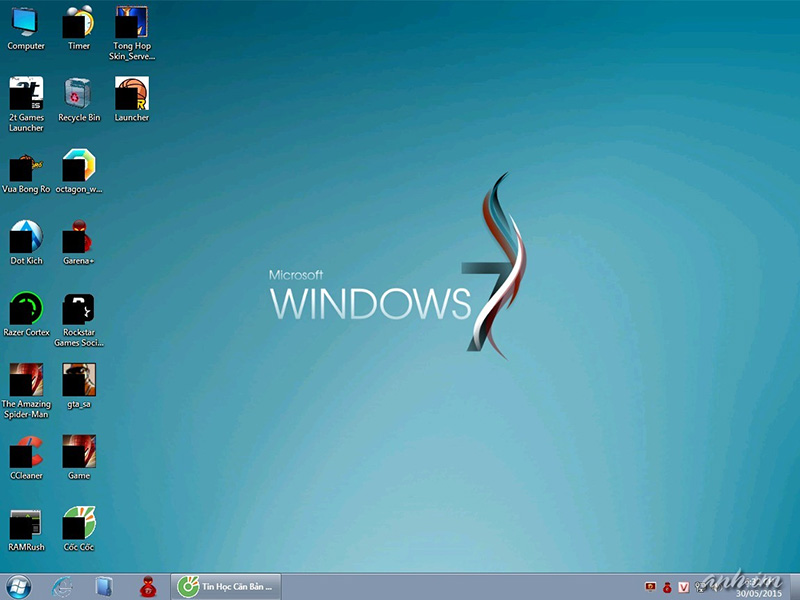Open the Garena taskbar icon

(148, 587)
